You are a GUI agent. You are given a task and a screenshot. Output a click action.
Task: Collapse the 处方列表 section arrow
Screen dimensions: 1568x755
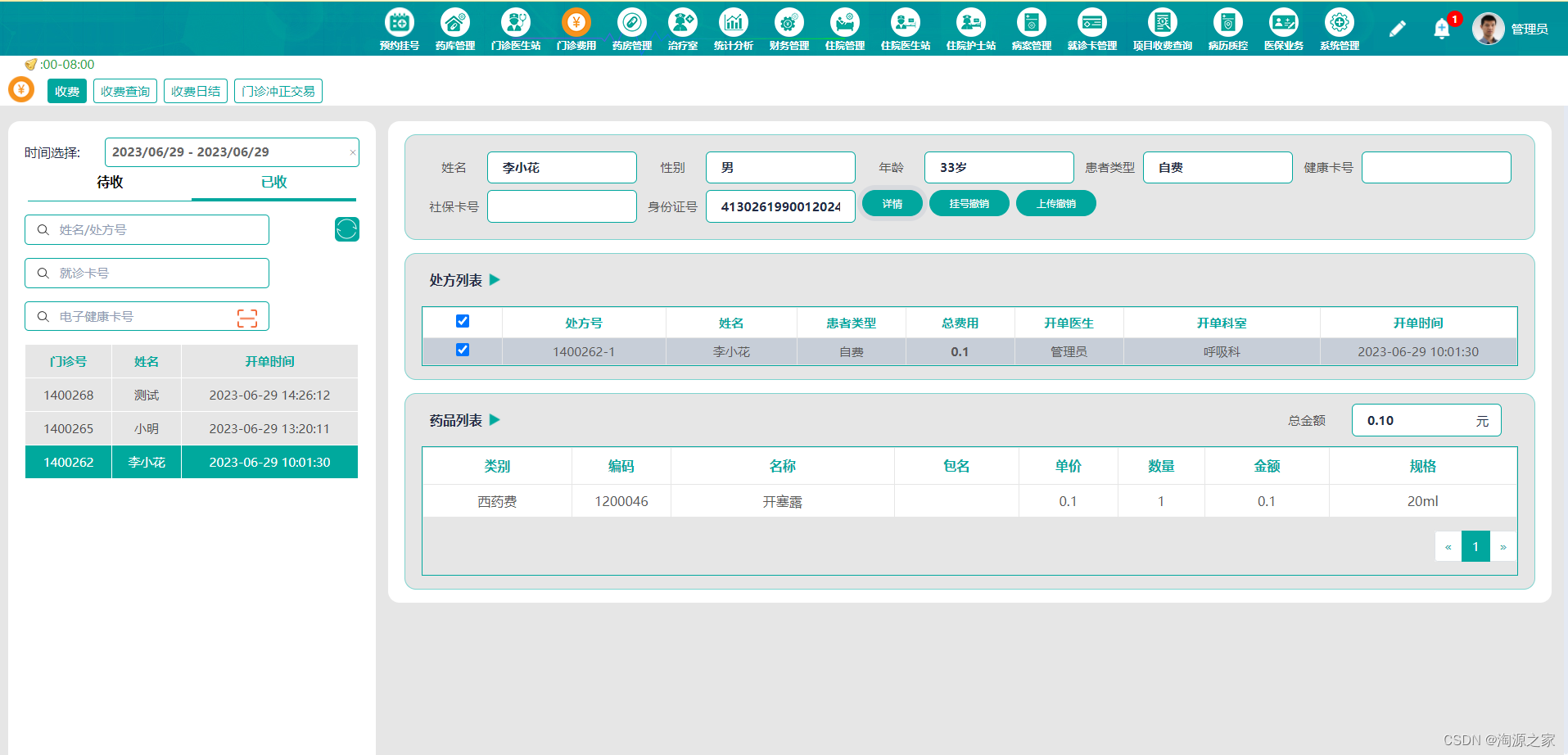[495, 279]
